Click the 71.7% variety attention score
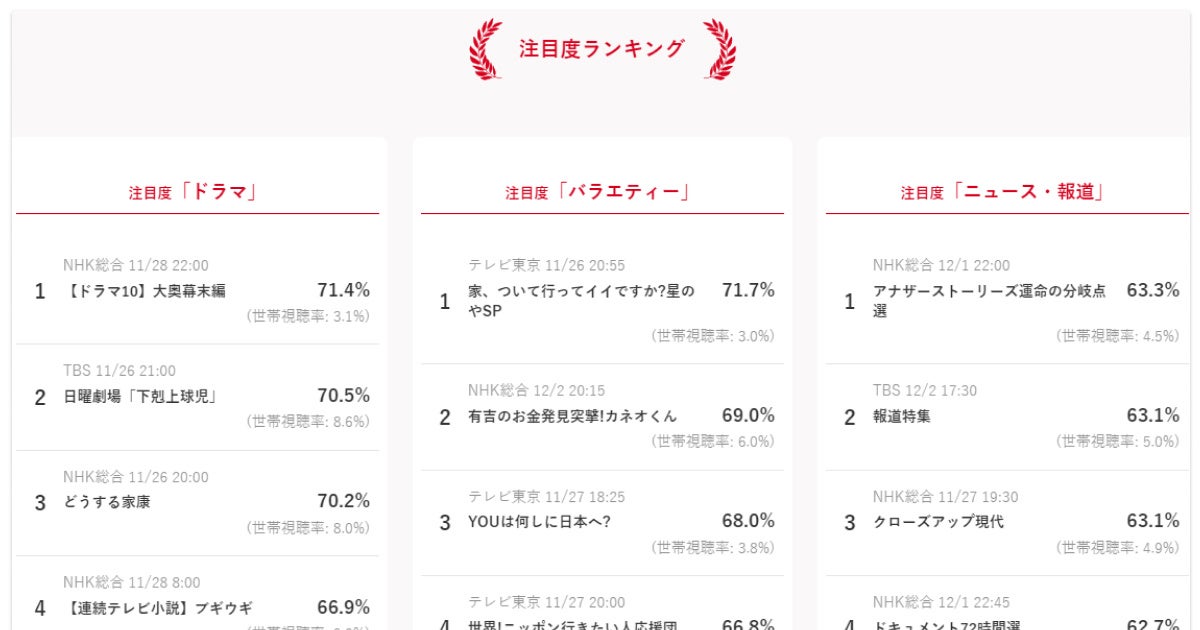Viewport: 1200px width, 630px height. 748,290
